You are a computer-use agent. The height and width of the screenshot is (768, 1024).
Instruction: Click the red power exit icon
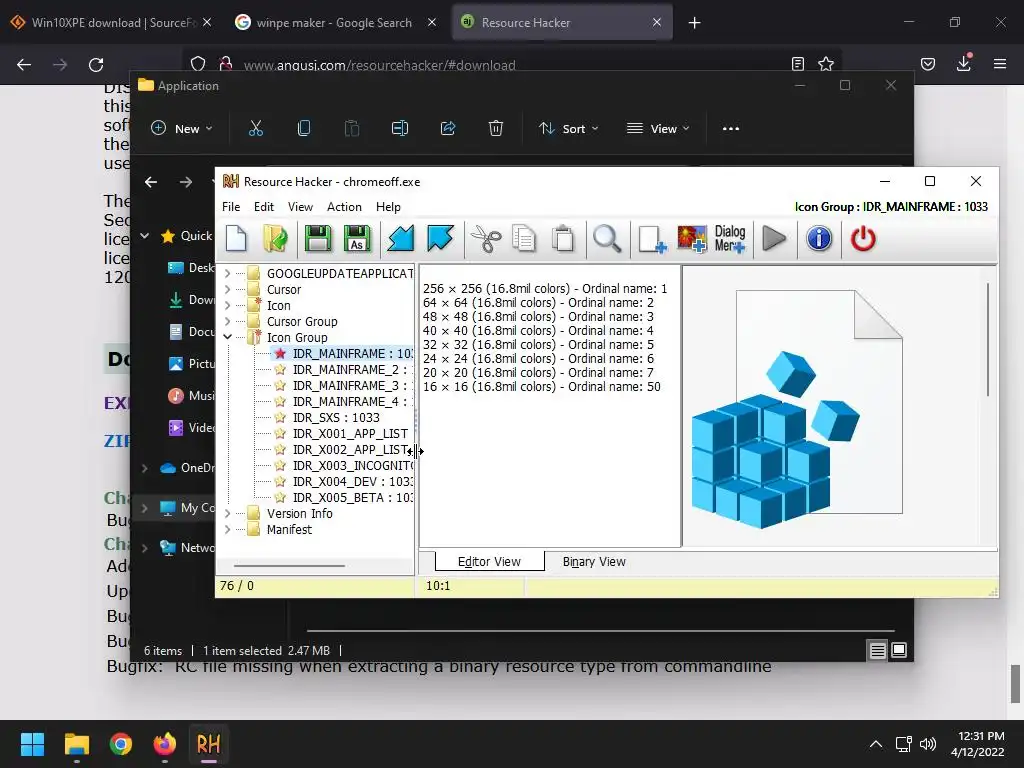863,239
